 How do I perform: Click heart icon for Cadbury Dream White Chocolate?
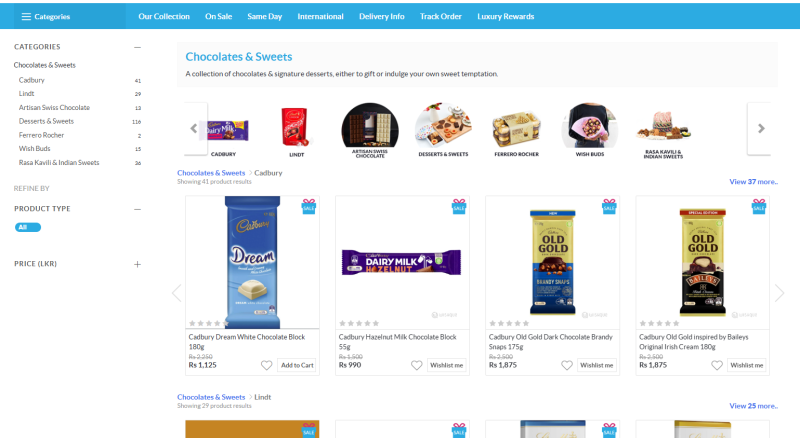click(266, 365)
